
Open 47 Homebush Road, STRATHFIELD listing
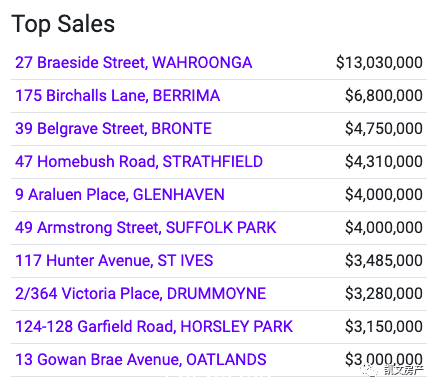tap(139, 162)
